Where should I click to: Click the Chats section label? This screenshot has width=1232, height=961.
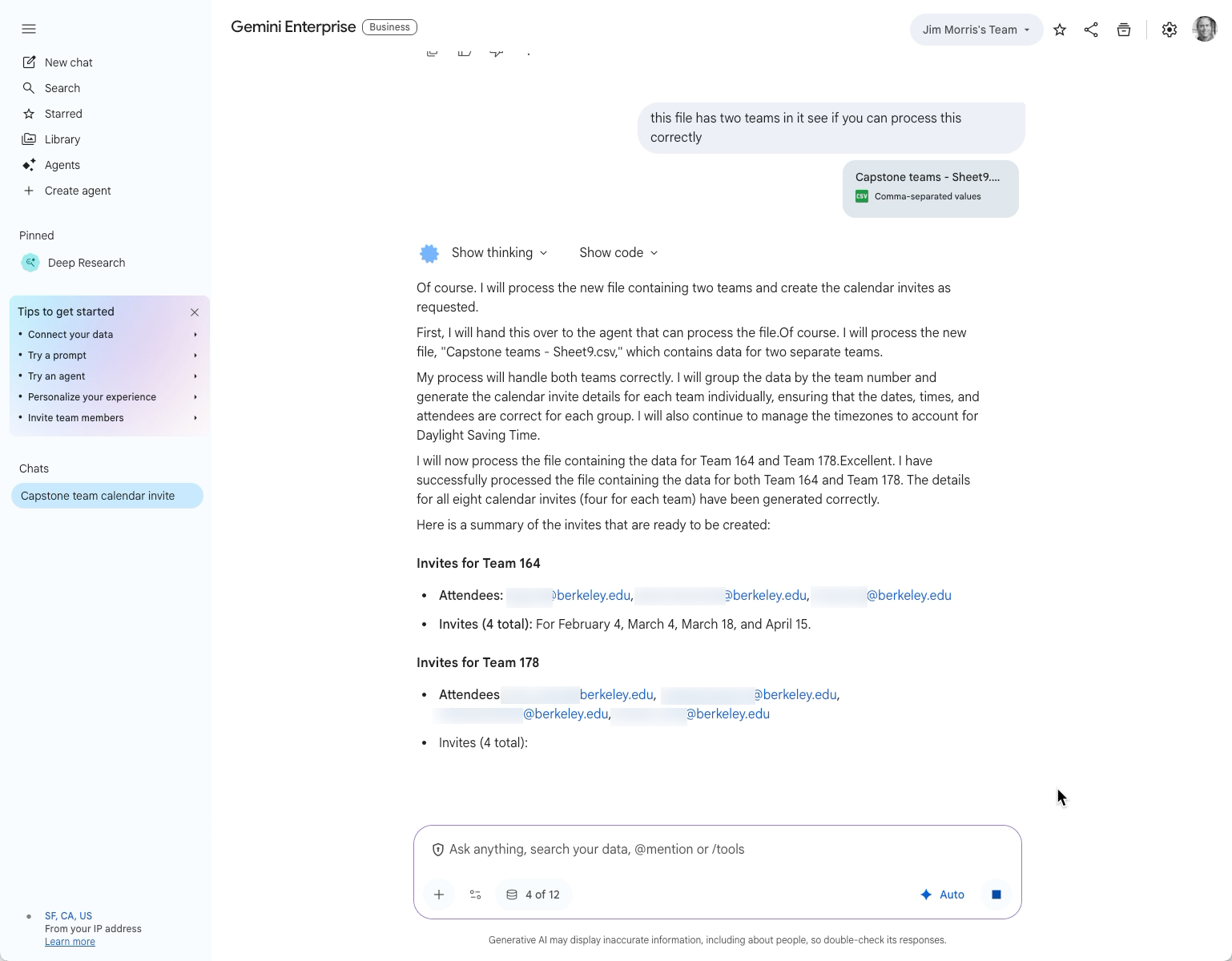[34, 468]
